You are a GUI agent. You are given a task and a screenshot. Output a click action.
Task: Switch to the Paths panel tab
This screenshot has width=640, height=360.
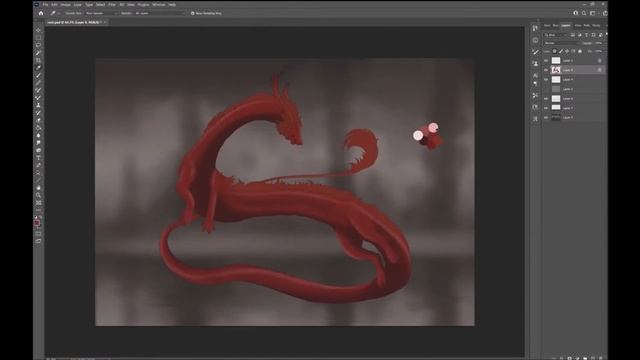coord(587,25)
